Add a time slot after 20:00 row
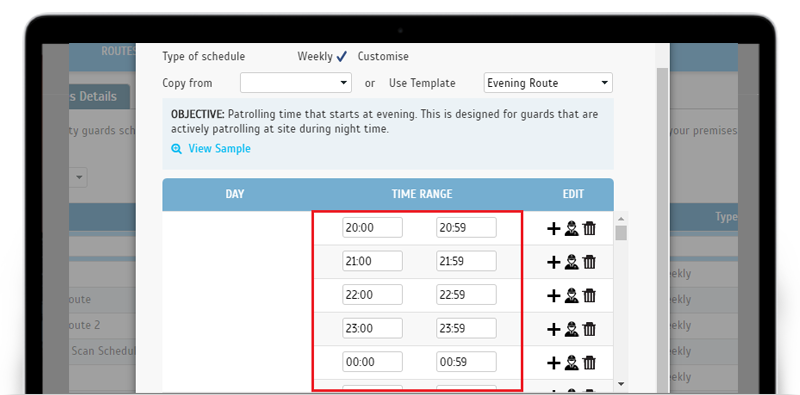 554,229
